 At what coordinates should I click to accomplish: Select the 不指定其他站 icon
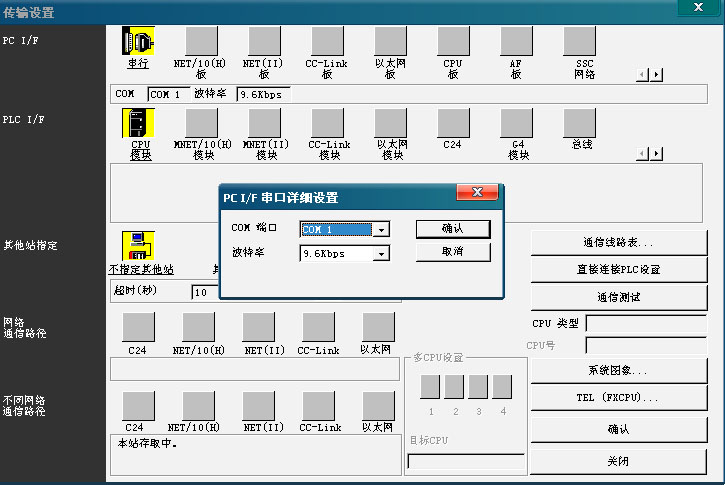click(139, 246)
